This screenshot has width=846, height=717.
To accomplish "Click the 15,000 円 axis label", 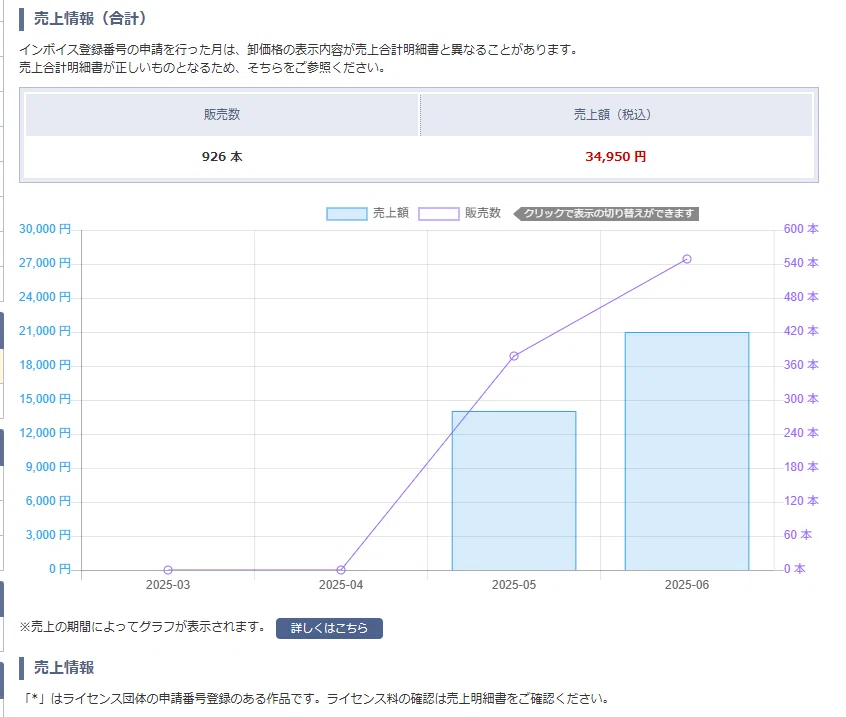I will point(45,399).
